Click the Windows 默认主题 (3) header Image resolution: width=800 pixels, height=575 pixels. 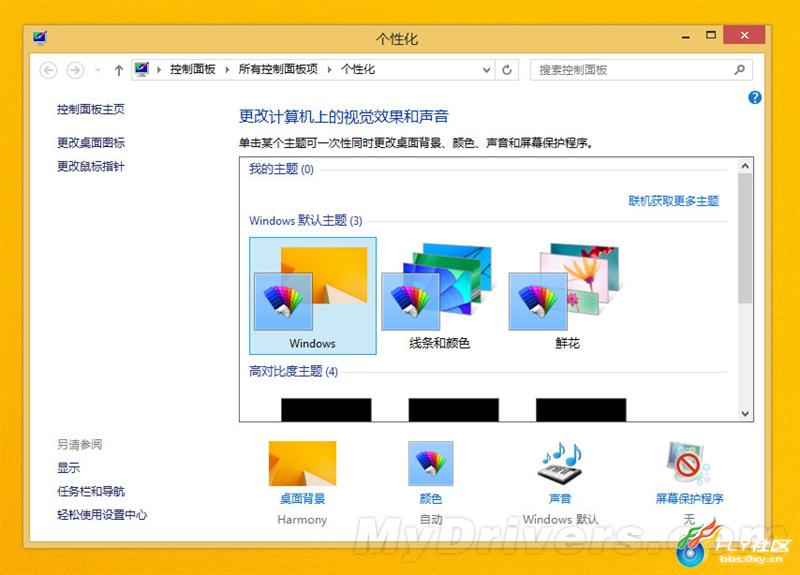tap(306, 221)
